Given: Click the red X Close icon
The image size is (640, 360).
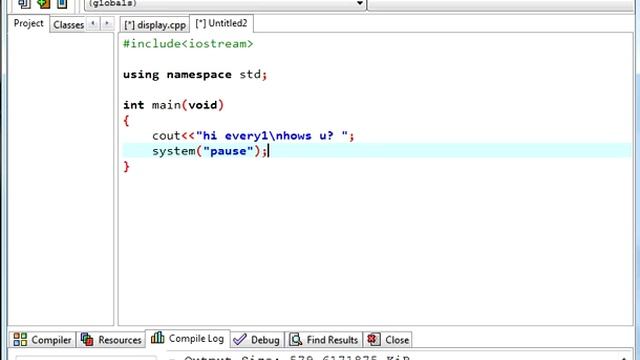Looking at the screenshot, I should click(x=373, y=339).
